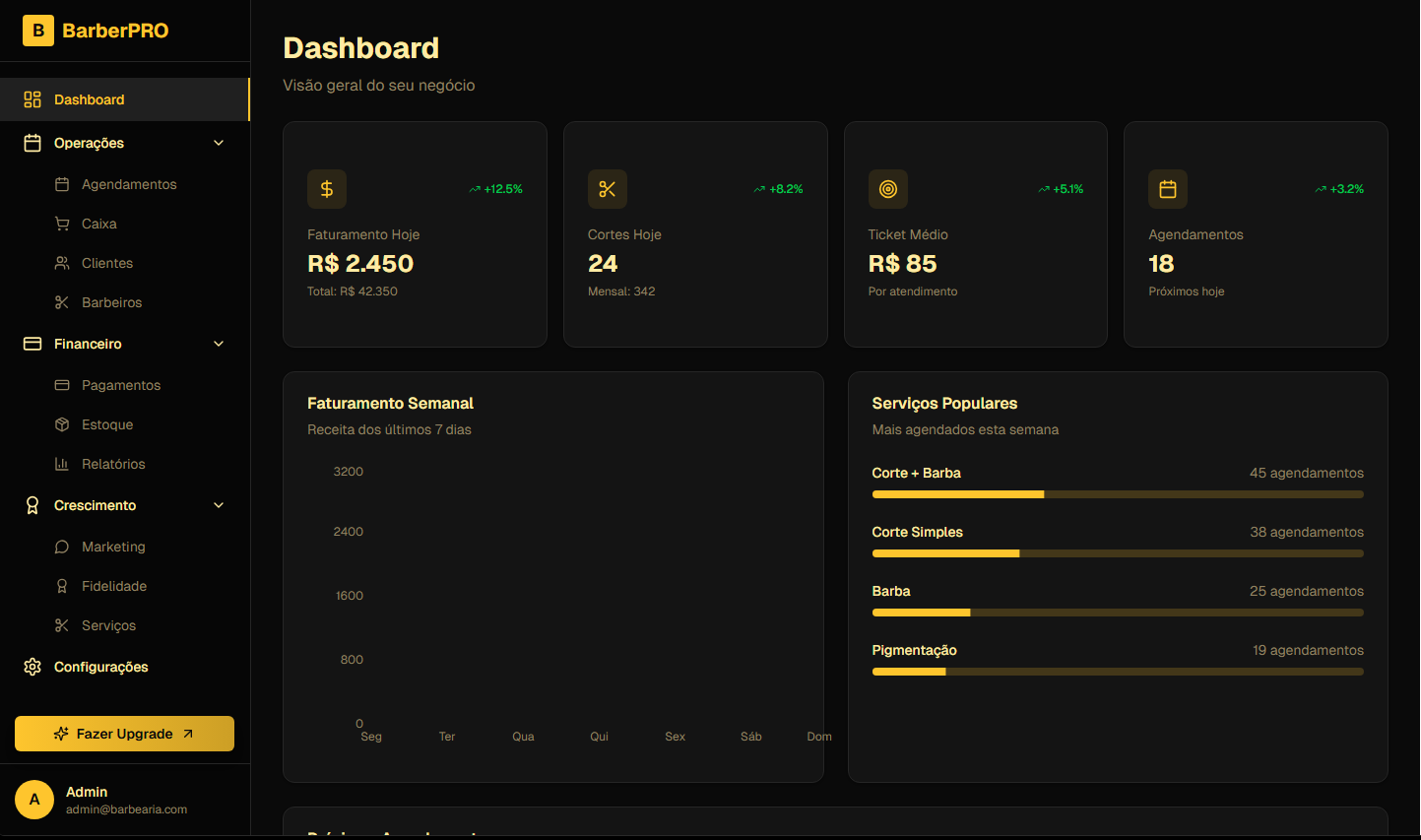Click the Corte + Barba progress bar
This screenshot has height=840, width=1421.
point(1117,494)
